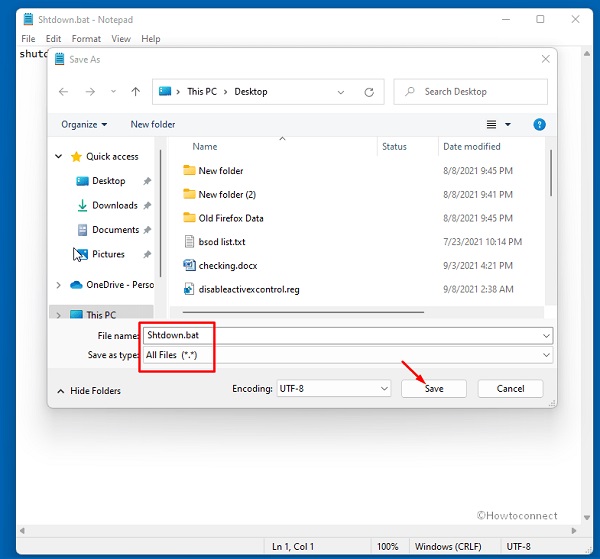Select the New folder folder icon
600x559 pixels.
coord(189,170)
